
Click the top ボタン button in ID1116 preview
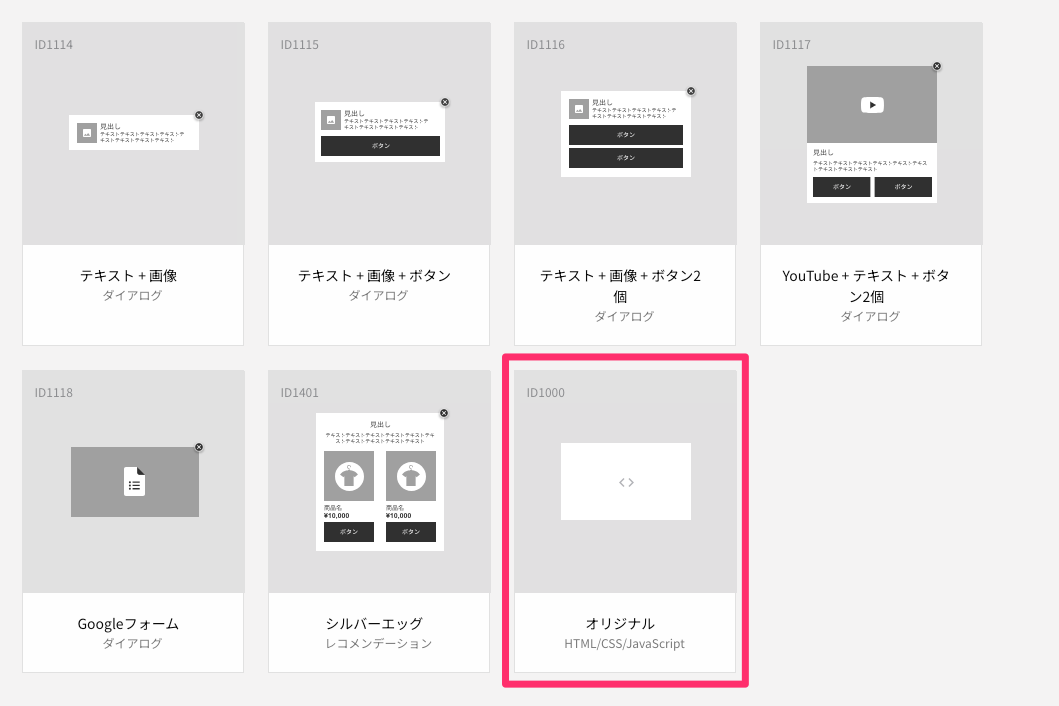[625, 134]
